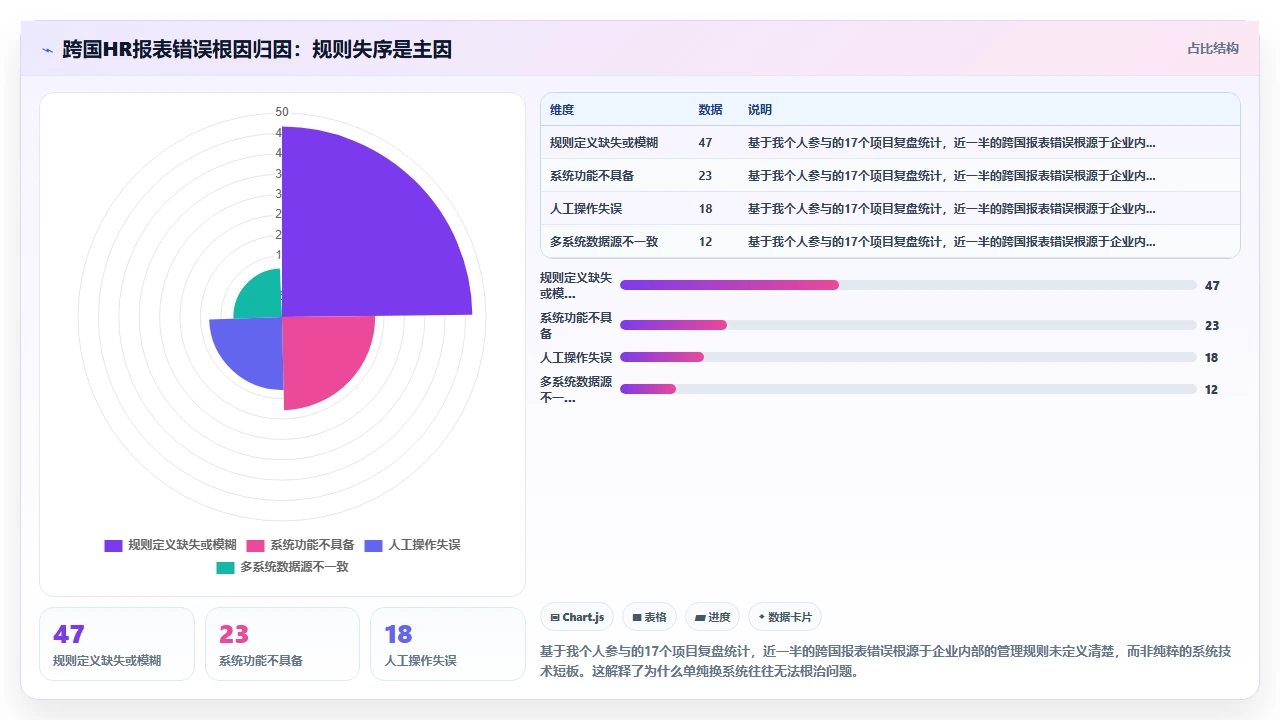This screenshot has width=1280, height=720.
Task: Click progress bar for 规则定义缺失或模…
Action: tap(908, 285)
